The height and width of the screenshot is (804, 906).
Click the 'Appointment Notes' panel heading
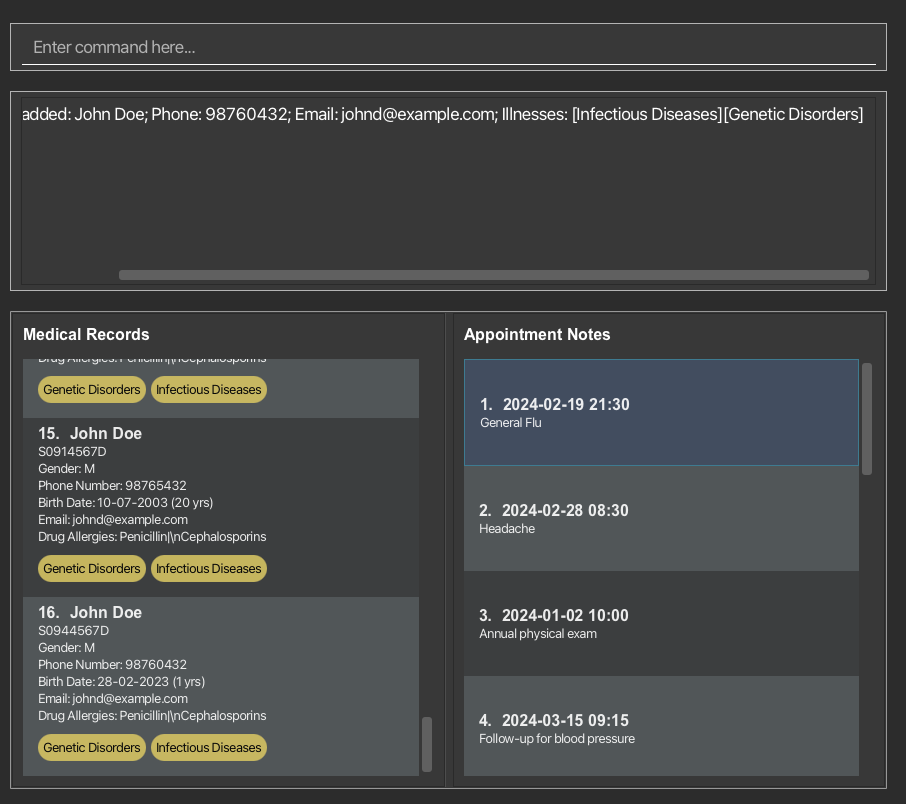coord(537,335)
